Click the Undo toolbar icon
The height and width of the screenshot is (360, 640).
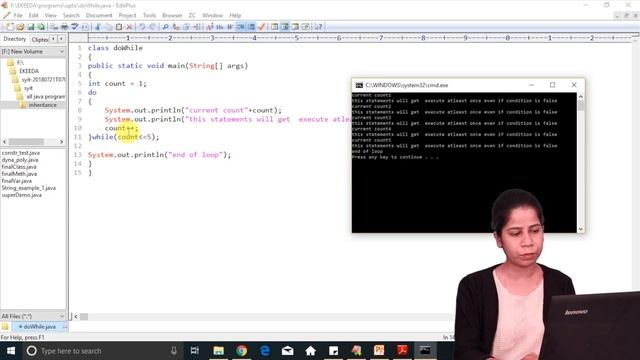142,27
